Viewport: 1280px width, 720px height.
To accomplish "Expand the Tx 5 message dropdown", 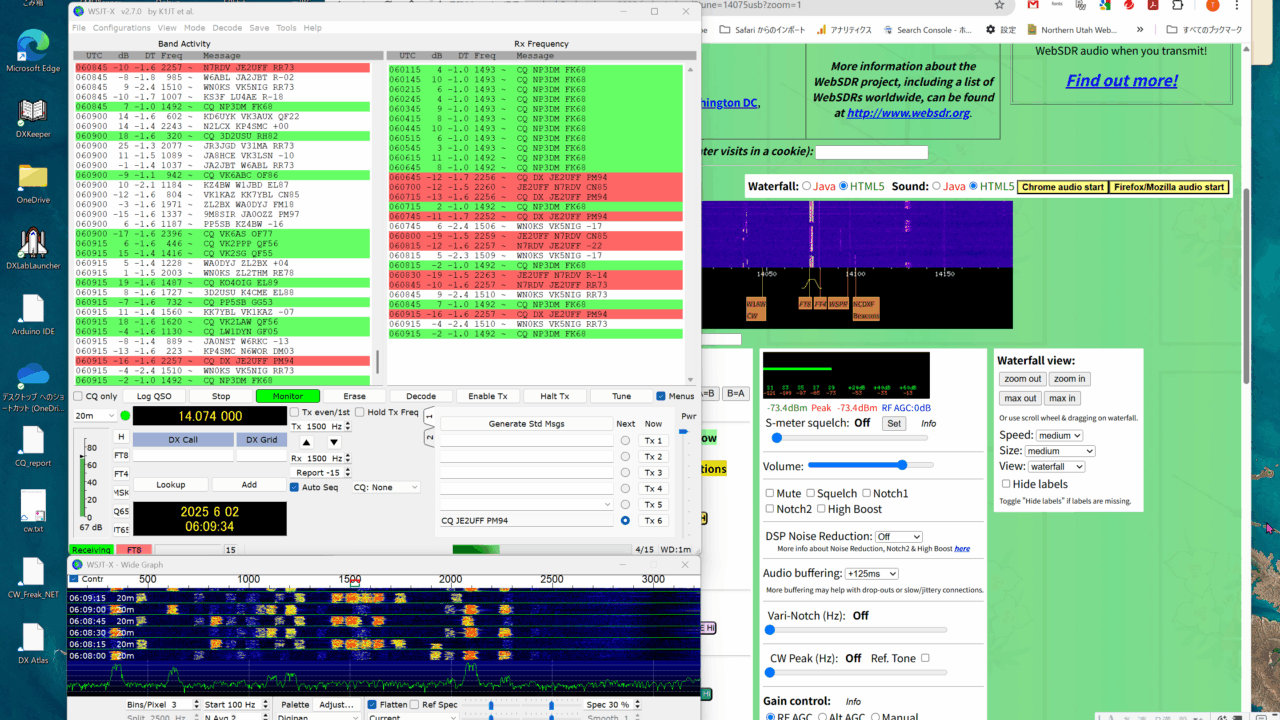I will (609, 504).
